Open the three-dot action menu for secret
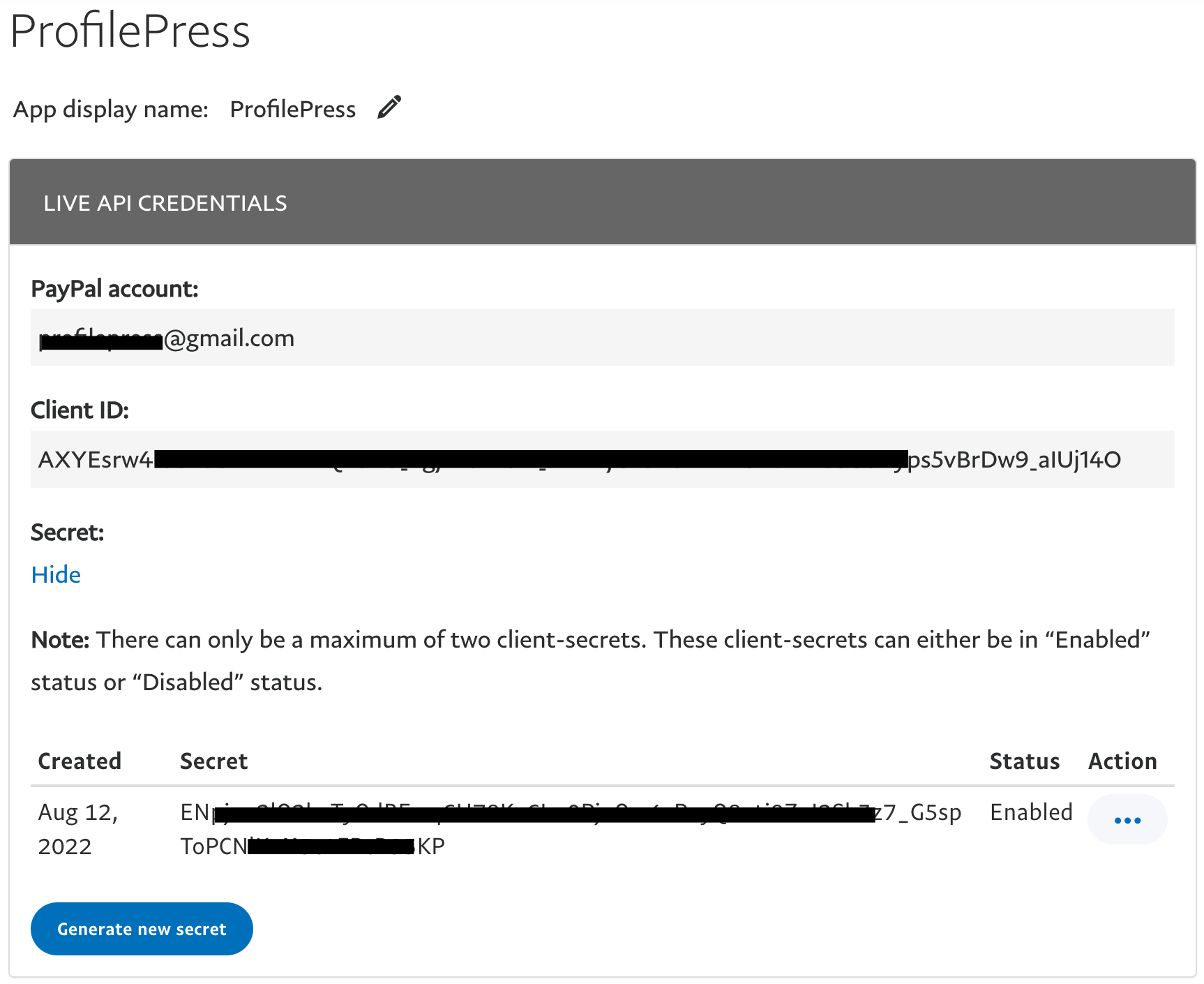Image resolution: width=1204 pixels, height=984 pixels. click(1127, 820)
